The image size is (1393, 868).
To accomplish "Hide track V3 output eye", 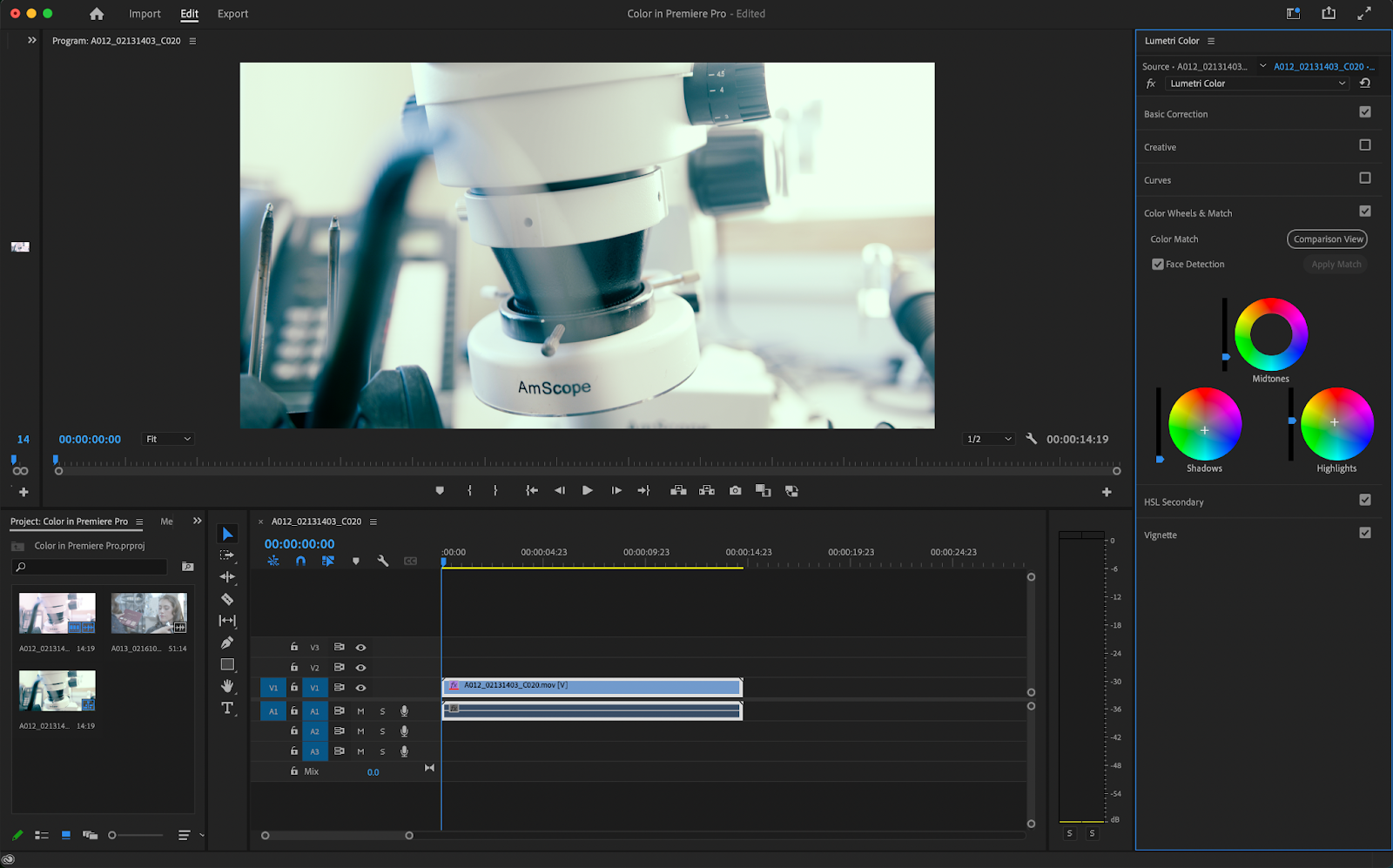I will pos(360,648).
